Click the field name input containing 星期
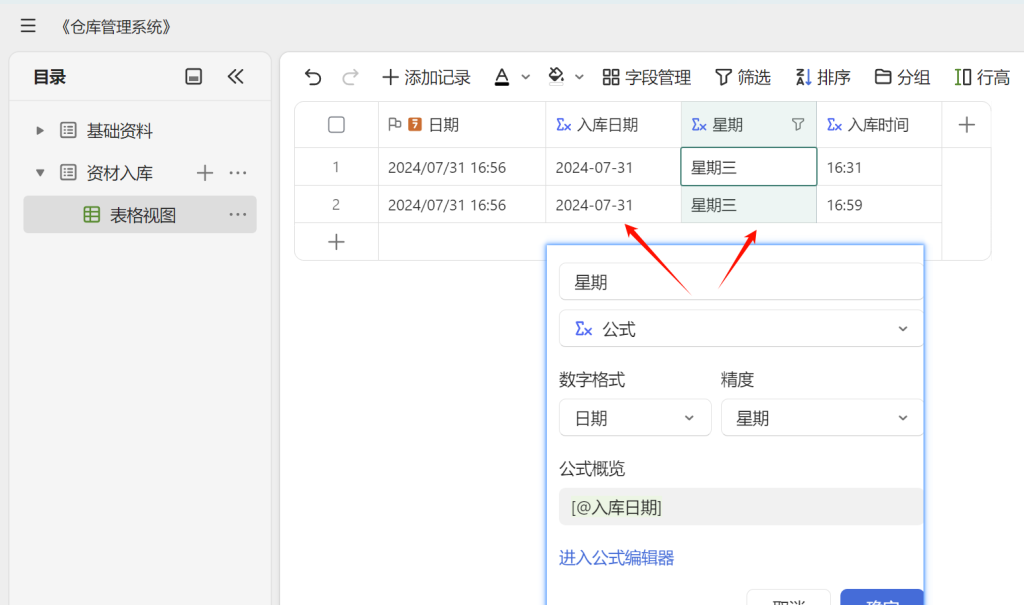Viewport: 1024px width, 605px height. coord(741,282)
